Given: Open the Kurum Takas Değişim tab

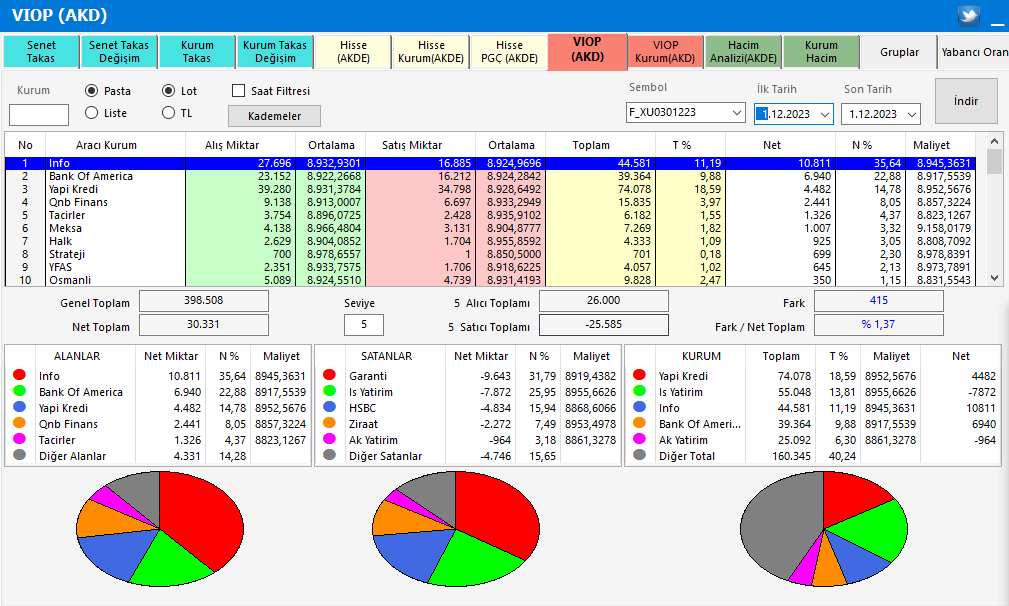Looking at the screenshot, I should (275, 51).
